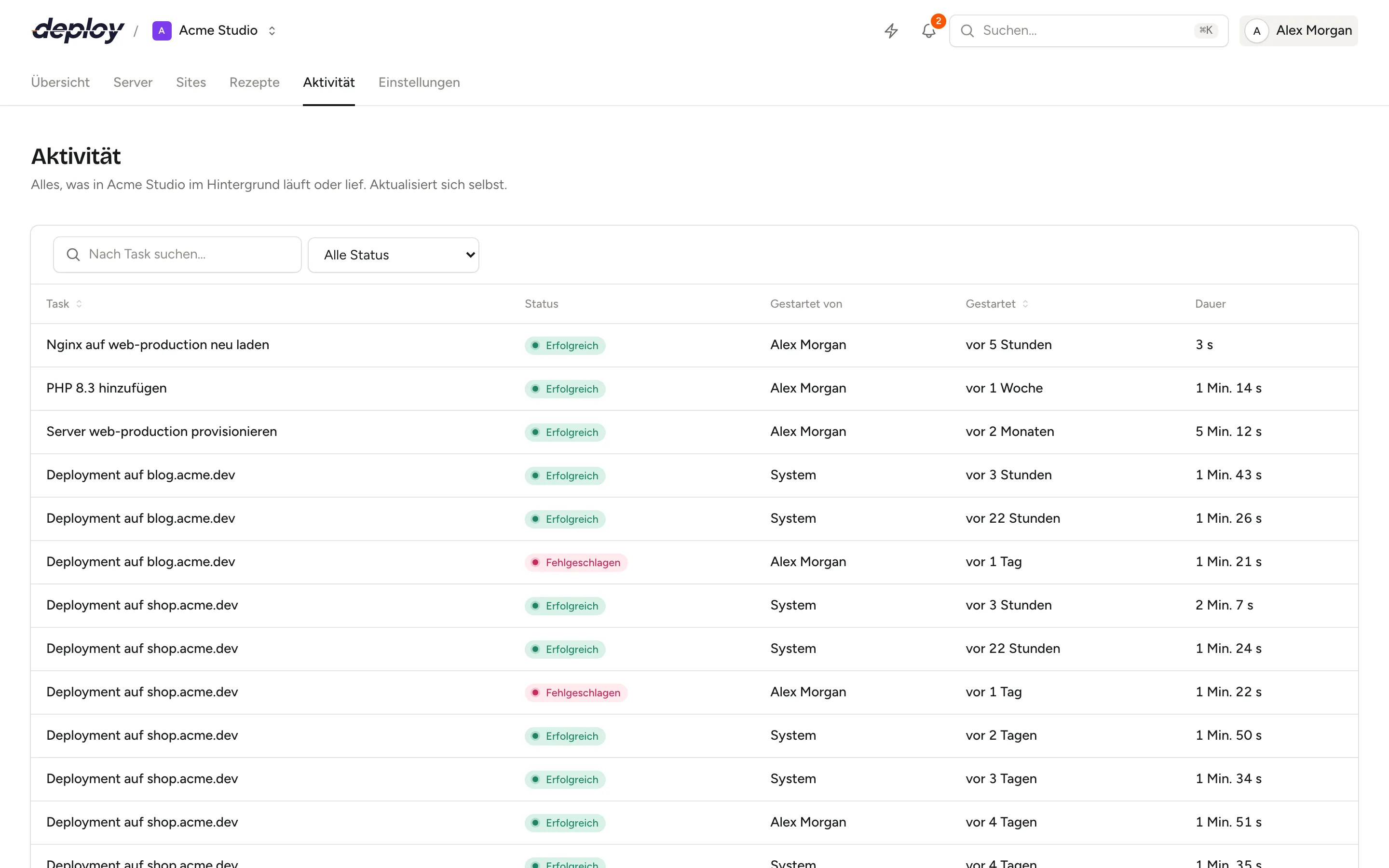Click the ⌘K shortcut badge

pyautogui.click(x=1206, y=30)
